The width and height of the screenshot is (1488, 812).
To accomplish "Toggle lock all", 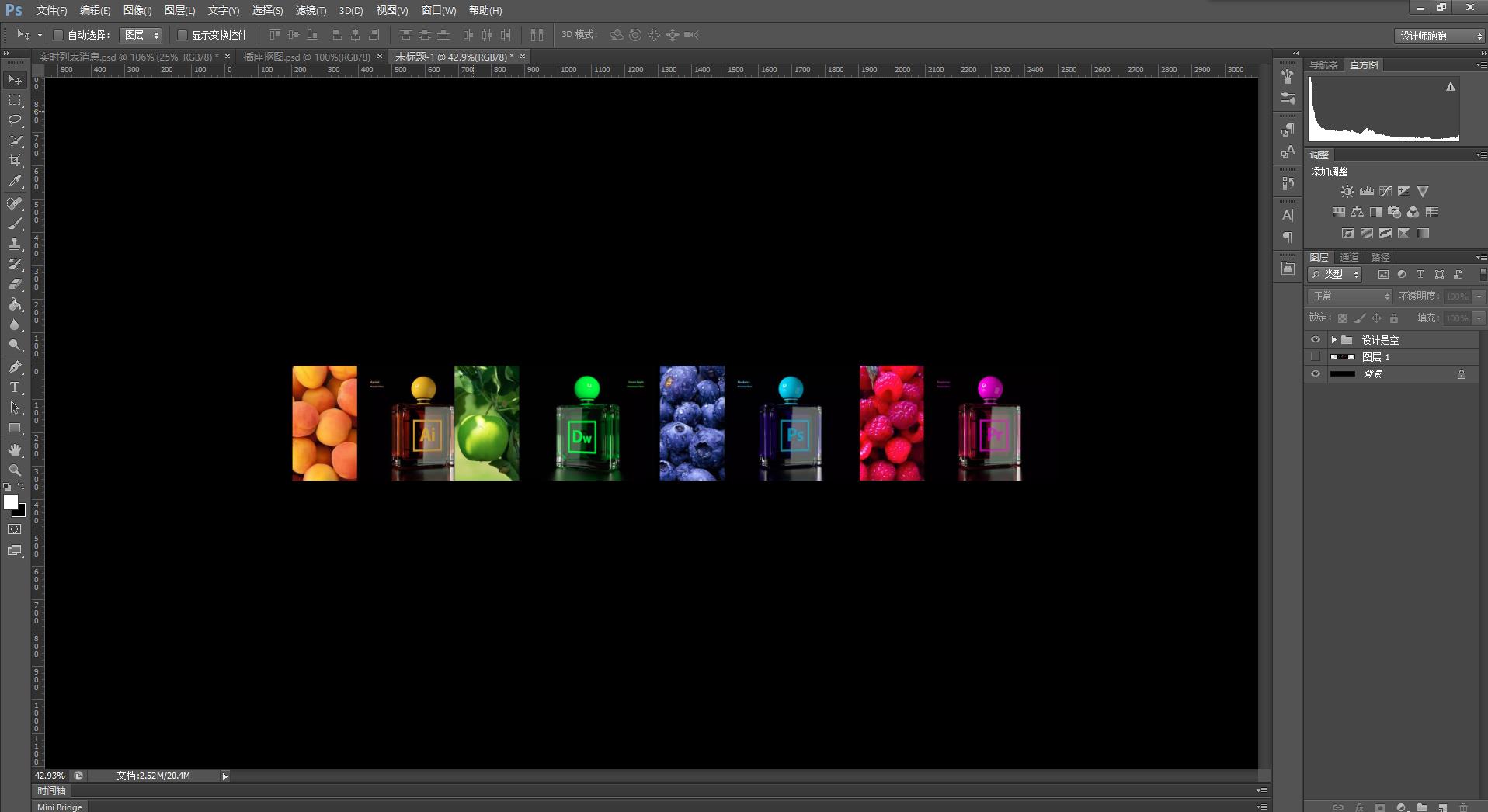I will (1394, 318).
